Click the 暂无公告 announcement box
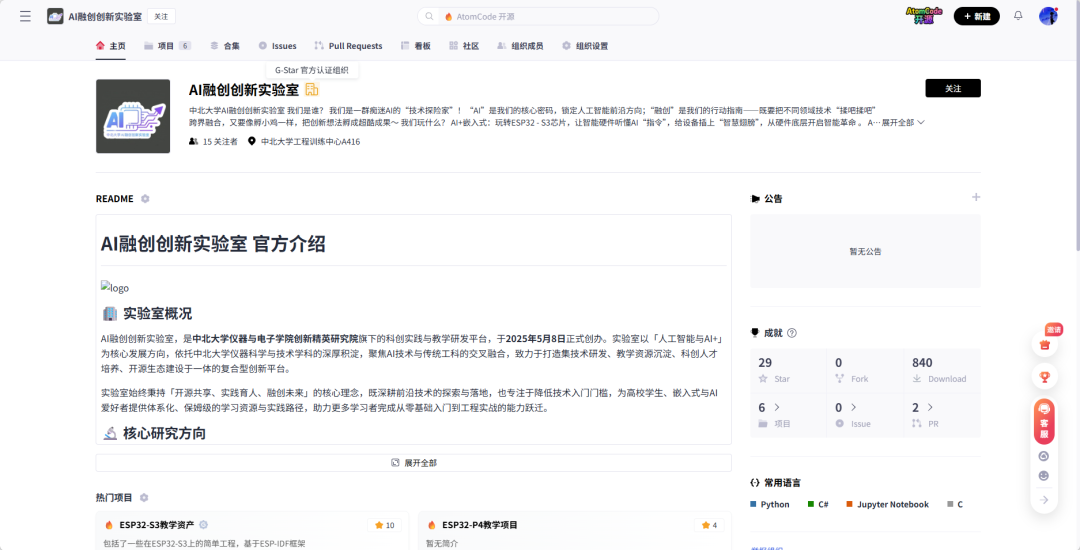The width and height of the screenshot is (1080, 550). coord(865,251)
